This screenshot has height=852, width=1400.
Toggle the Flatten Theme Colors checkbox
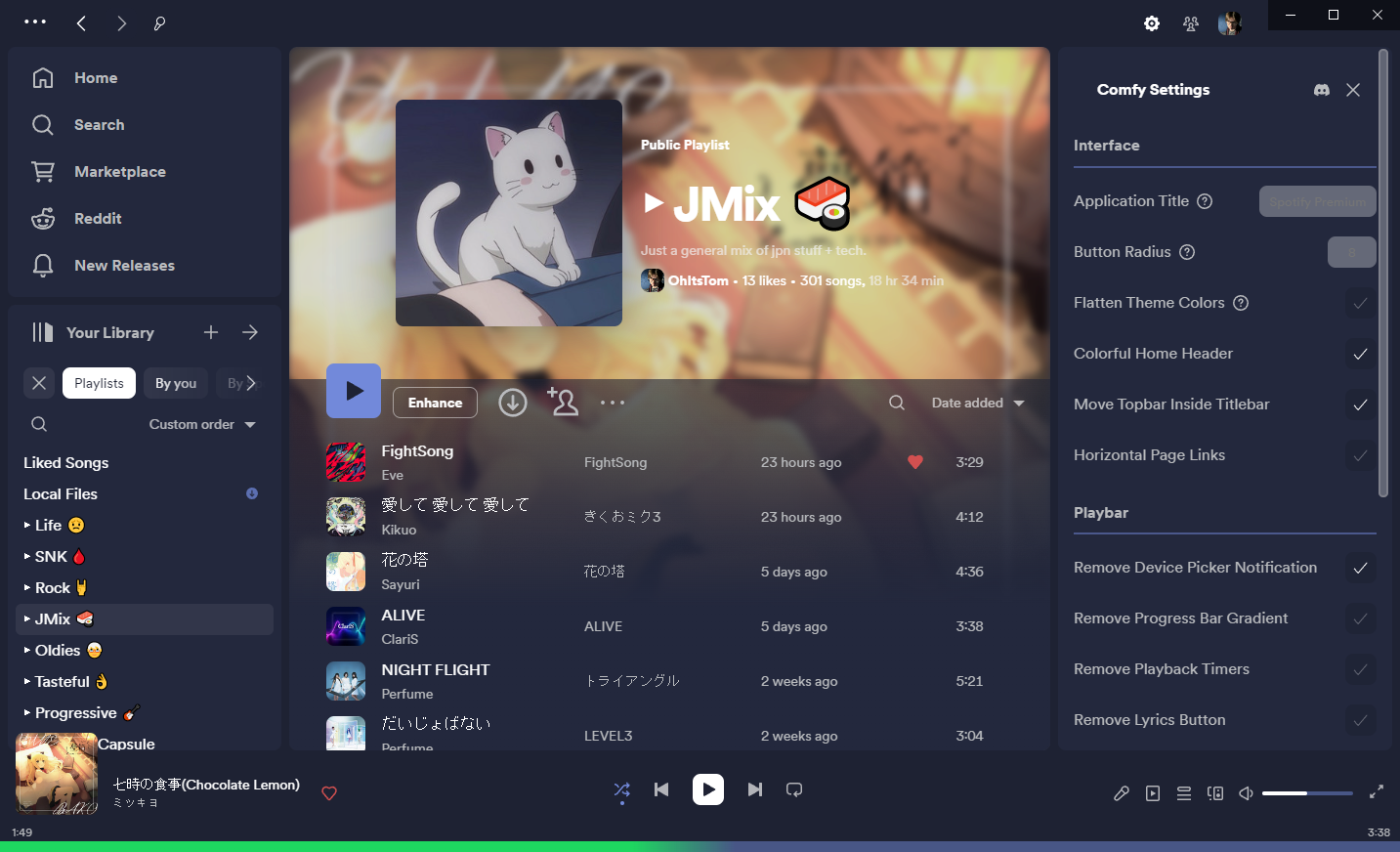pyautogui.click(x=1360, y=303)
